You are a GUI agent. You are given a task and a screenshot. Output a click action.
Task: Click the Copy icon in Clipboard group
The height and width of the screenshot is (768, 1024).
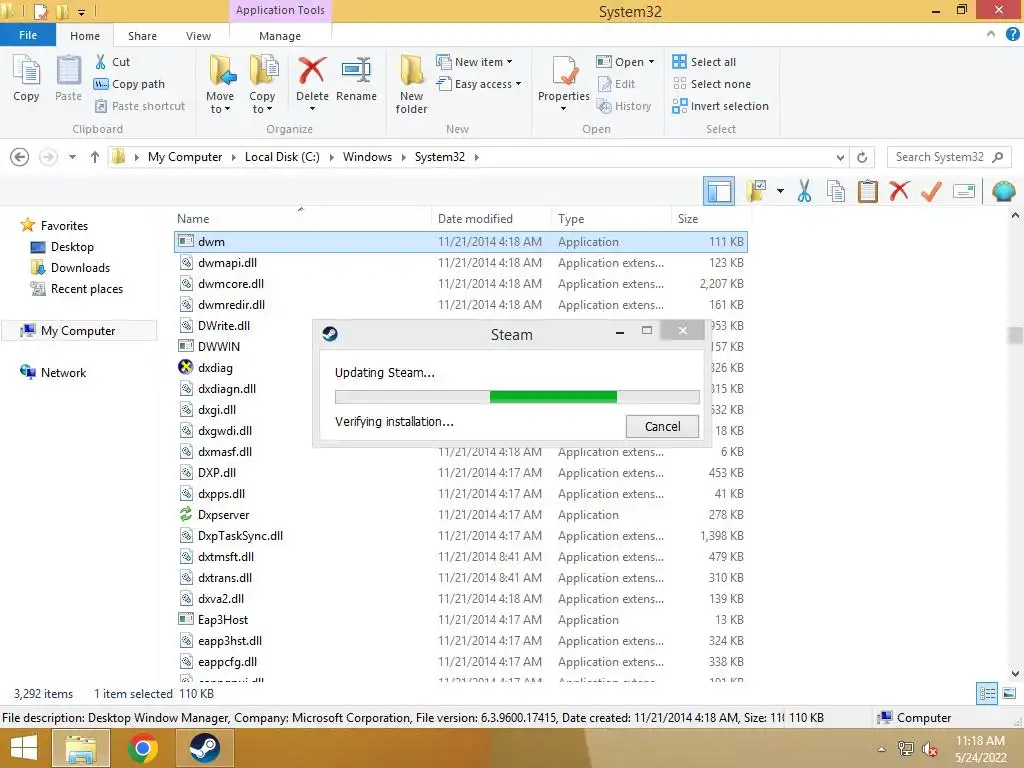(x=26, y=71)
